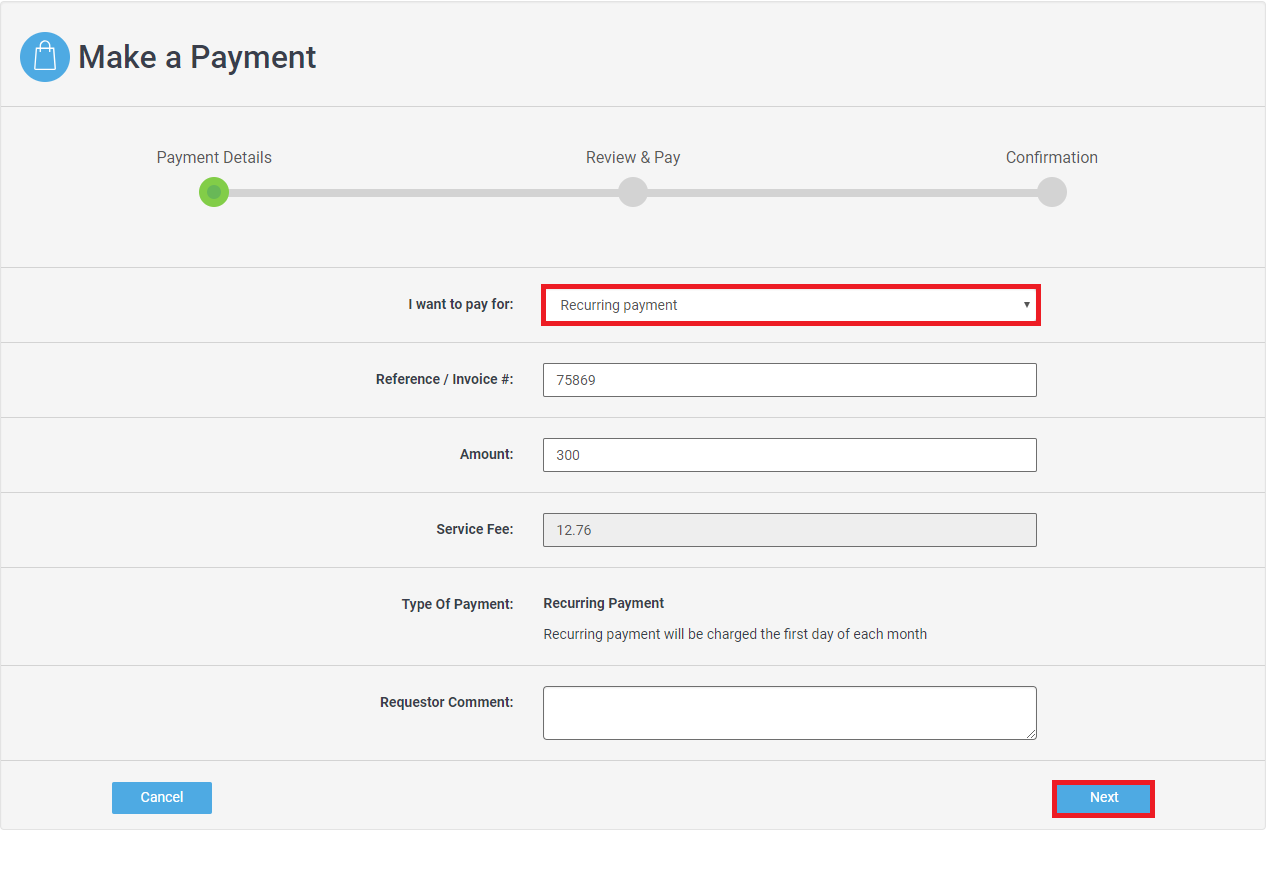This screenshot has height=880, width=1272.
Task: Click the bold Recurring Payment type text
Action: 604,604
